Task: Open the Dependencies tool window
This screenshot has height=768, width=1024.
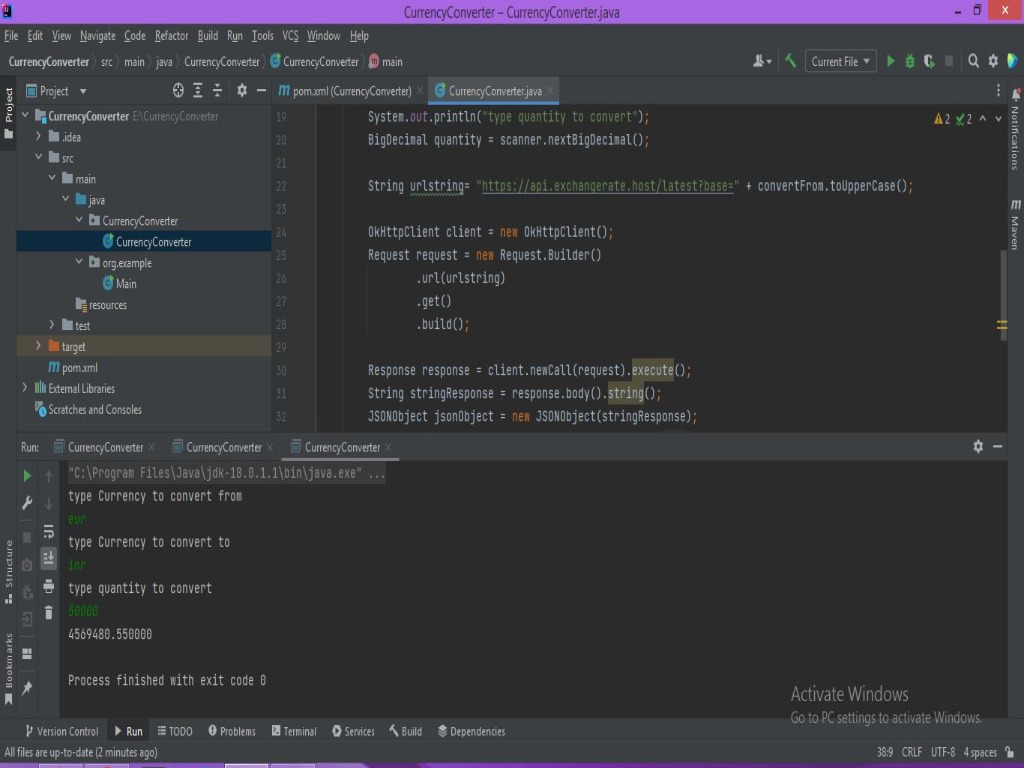Action: pyautogui.click(x=472, y=731)
